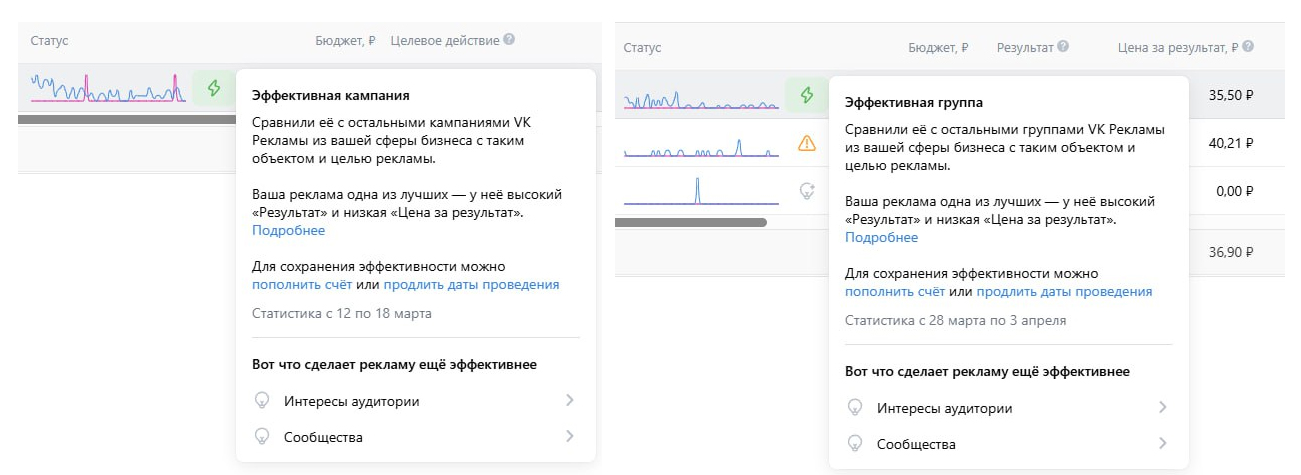Expand Сообщества chevron in Эффективная группа popup

point(1162,444)
